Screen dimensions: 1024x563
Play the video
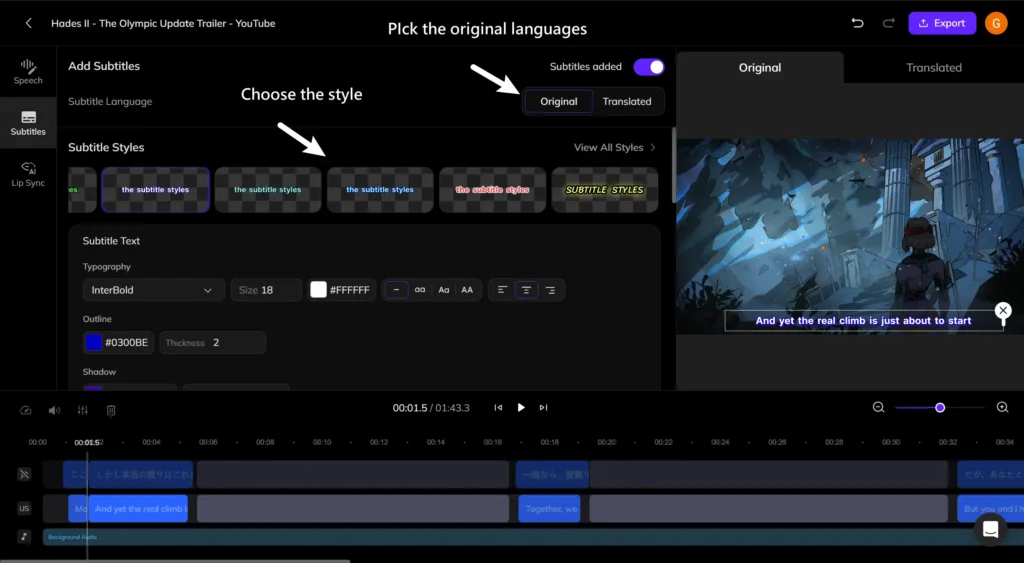click(x=520, y=408)
